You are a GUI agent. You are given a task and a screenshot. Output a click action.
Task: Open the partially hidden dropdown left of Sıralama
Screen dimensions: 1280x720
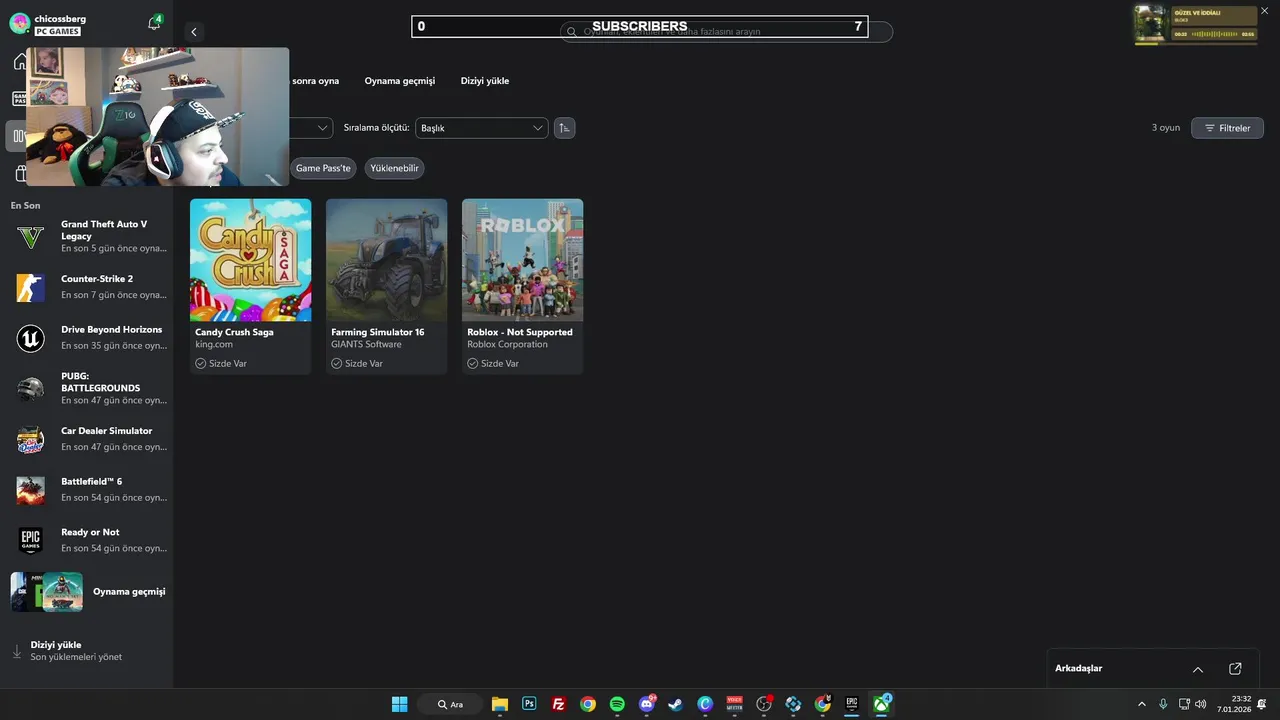coord(311,128)
